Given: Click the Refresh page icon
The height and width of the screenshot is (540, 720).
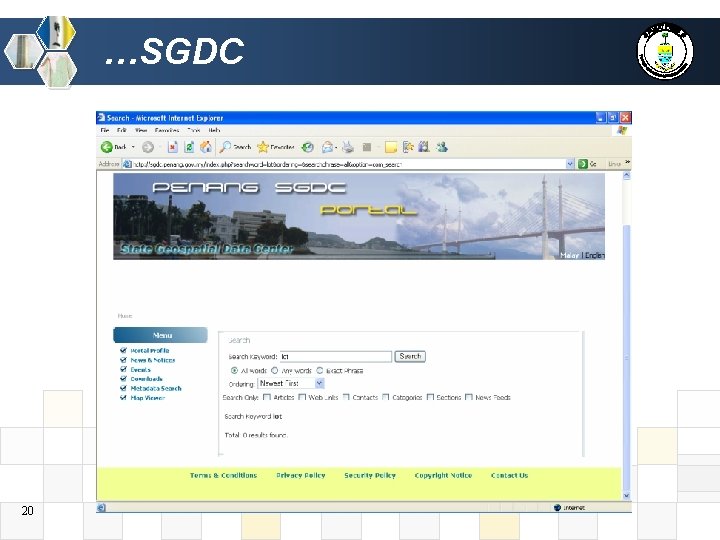Looking at the screenshot, I should [x=189, y=147].
